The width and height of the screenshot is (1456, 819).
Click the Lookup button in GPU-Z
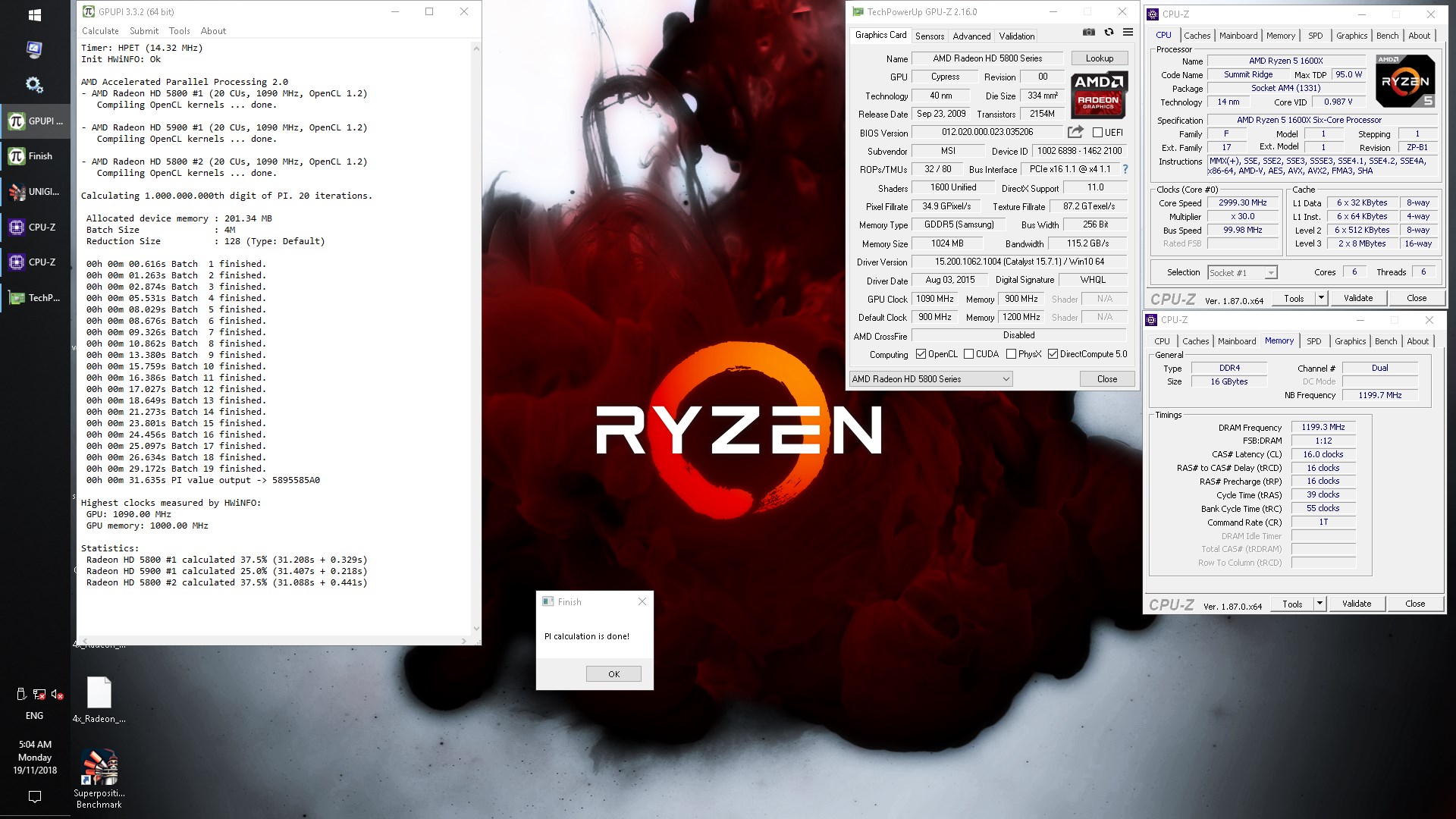pos(1100,58)
